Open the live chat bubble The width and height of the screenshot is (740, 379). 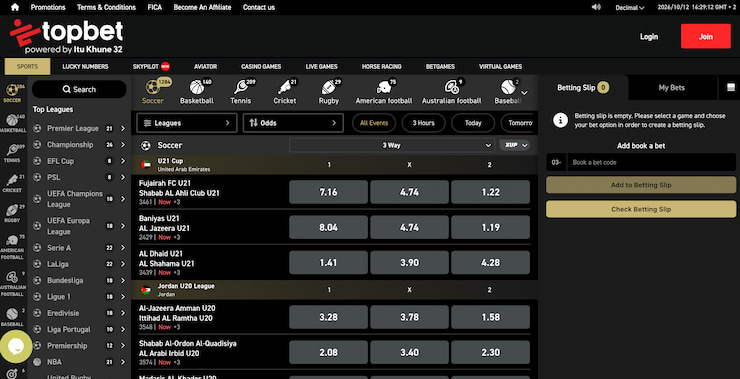click(x=16, y=347)
